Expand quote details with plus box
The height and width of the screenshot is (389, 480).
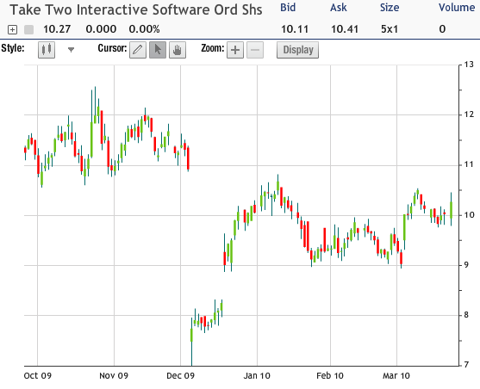[12, 30]
